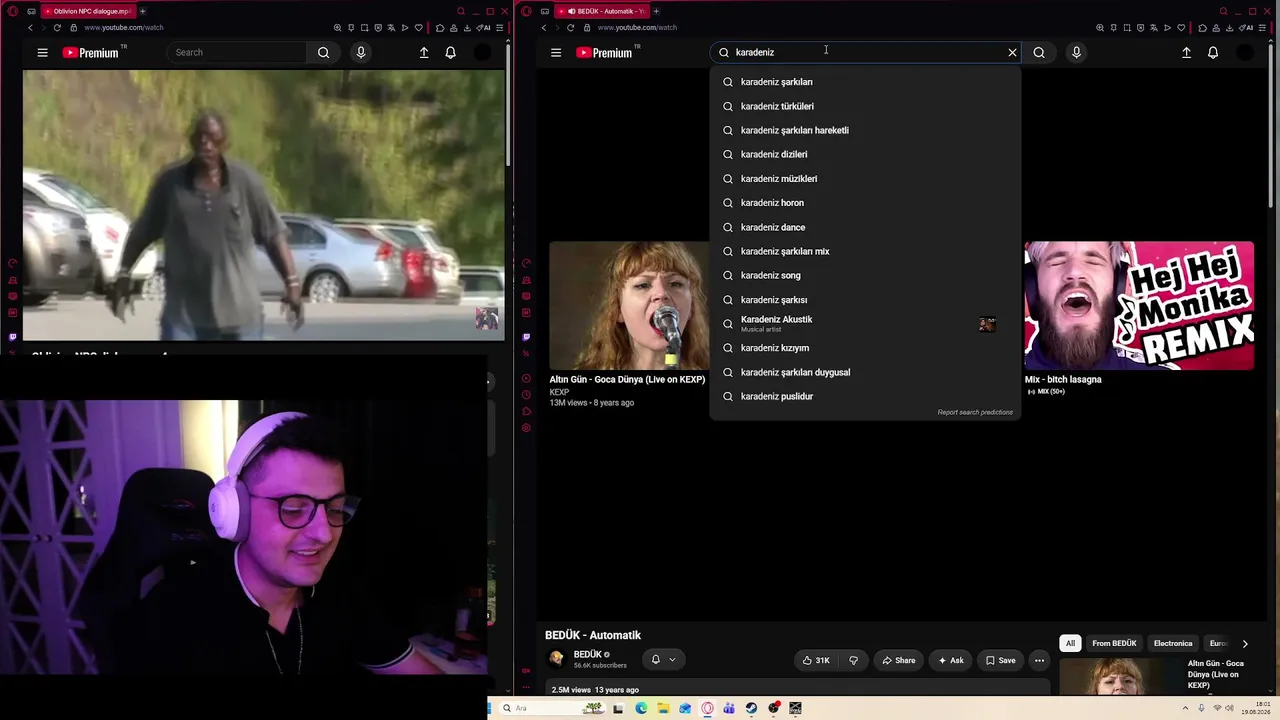This screenshot has height=720, width=1280.
Task: Open the BEDÜK channel name link
Action: (x=587, y=654)
